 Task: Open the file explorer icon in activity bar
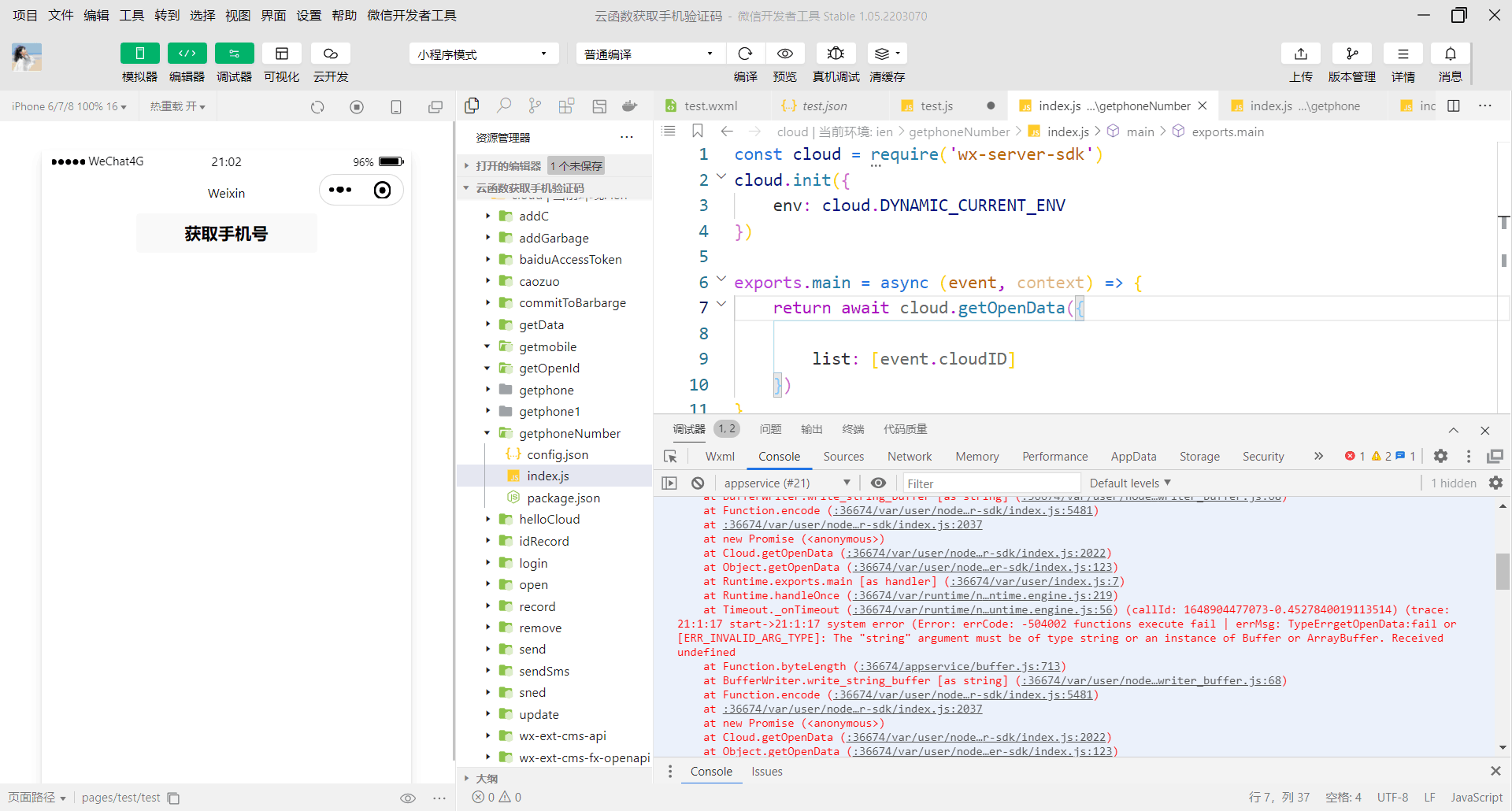pyautogui.click(x=472, y=106)
